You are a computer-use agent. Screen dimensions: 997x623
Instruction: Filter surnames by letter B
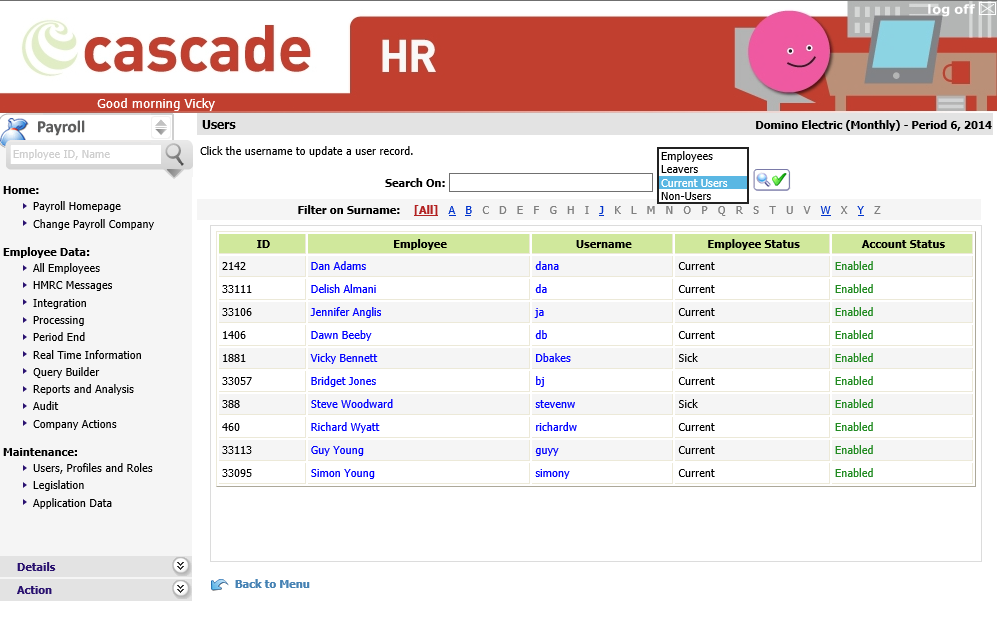point(469,210)
